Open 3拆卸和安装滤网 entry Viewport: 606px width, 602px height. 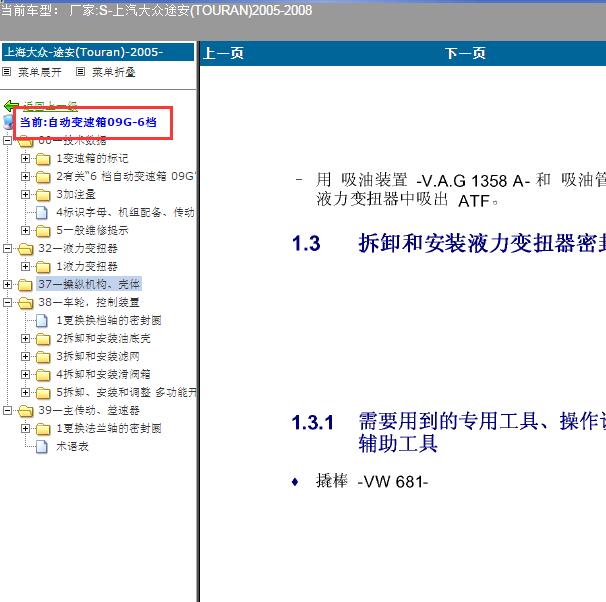click(x=98, y=356)
